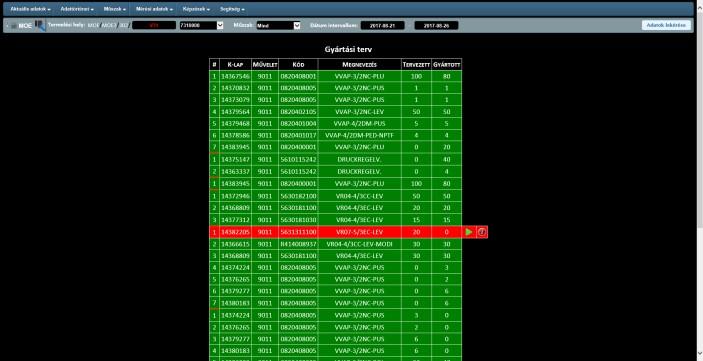Click code cell 5630181030
Screen dimensions: 703x361
click(x=298, y=220)
